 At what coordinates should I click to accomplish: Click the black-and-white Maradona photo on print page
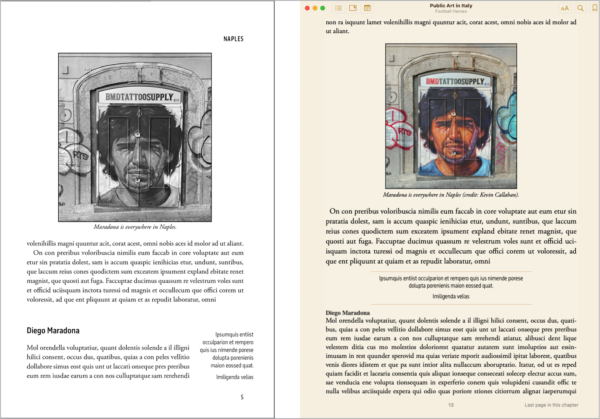135,137
